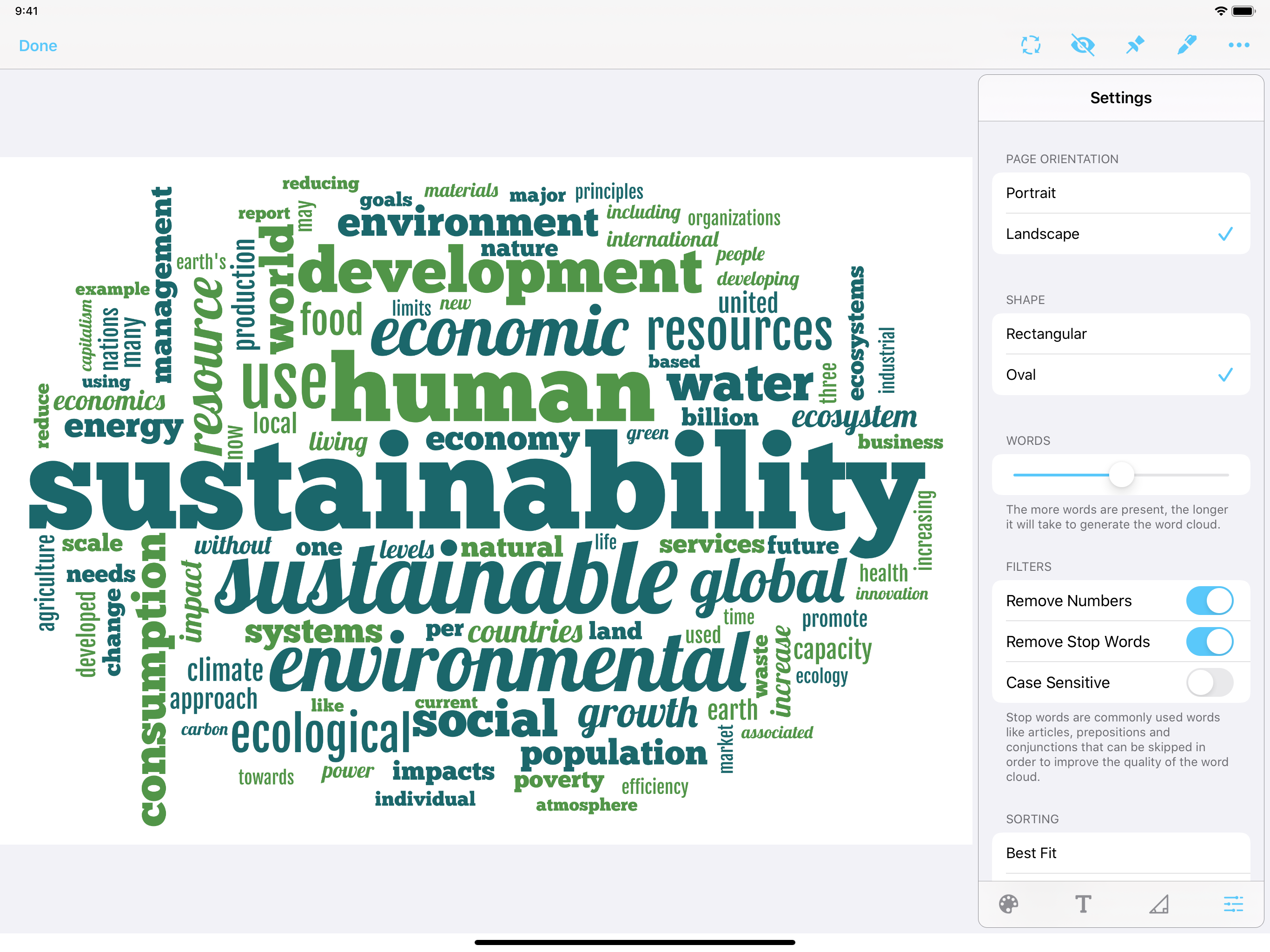Tap the word 'water' in the cloud
Image resolution: width=1270 pixels, height=952 pixels.
click(740, 384)
